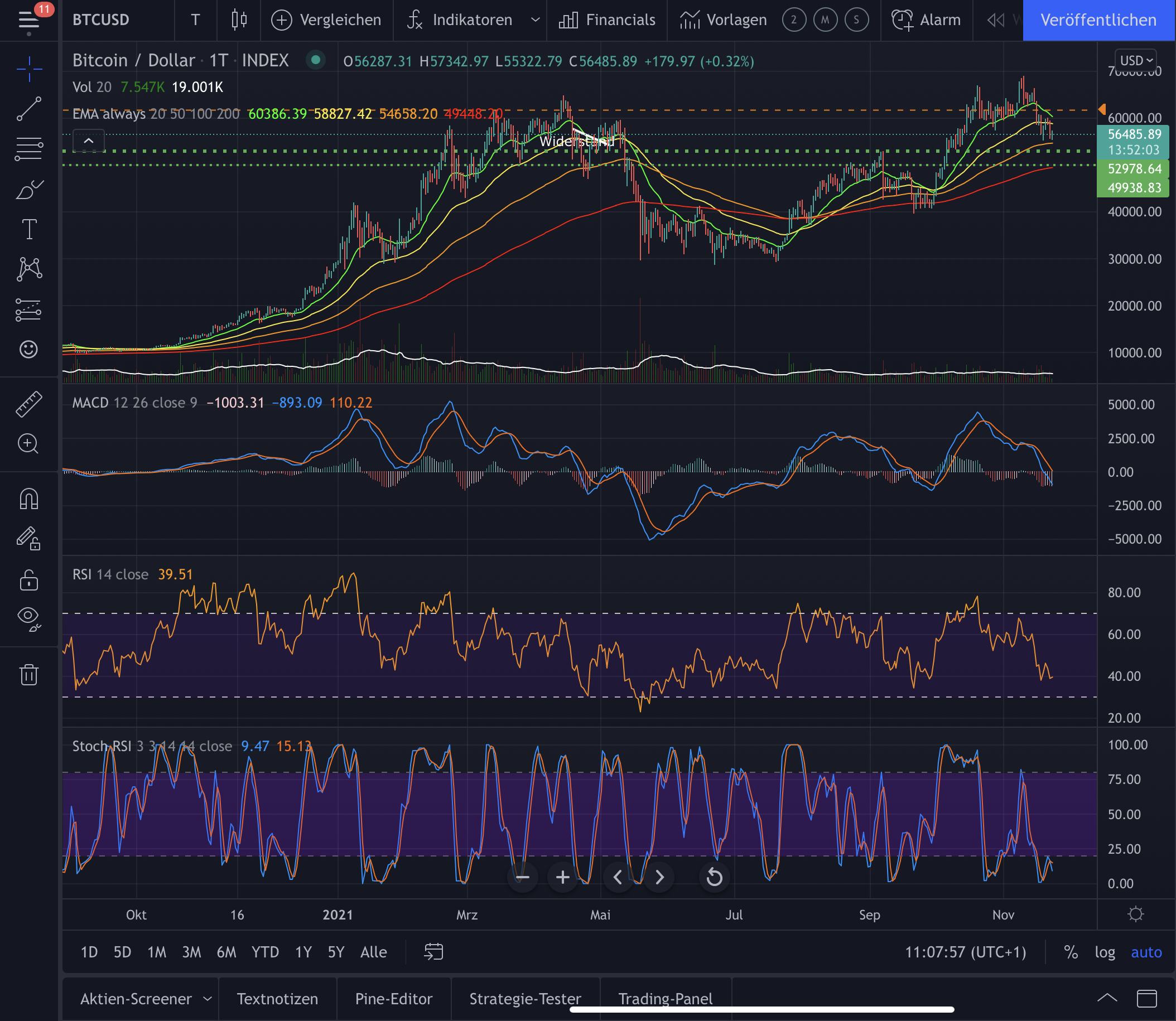The height and width of the screenshot is (1021, 1176).
Task: Maximize the bottom panel
Action: click(1147, 998)
